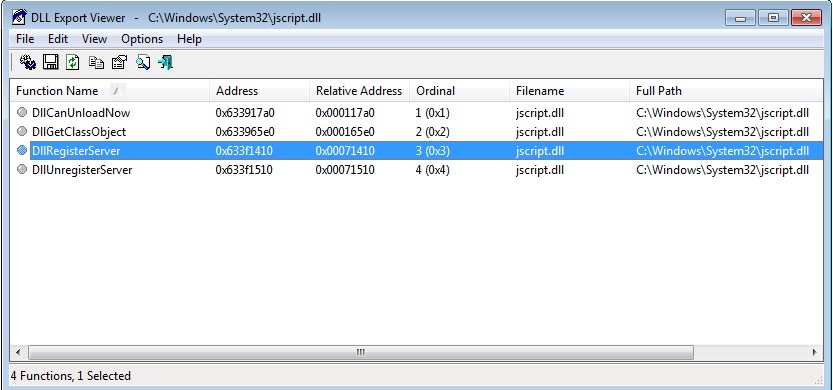The width and height of the screenshot is (833, 390).
Task: Click the horizontal scrollbar thumb
Action: tap(361, 352)
